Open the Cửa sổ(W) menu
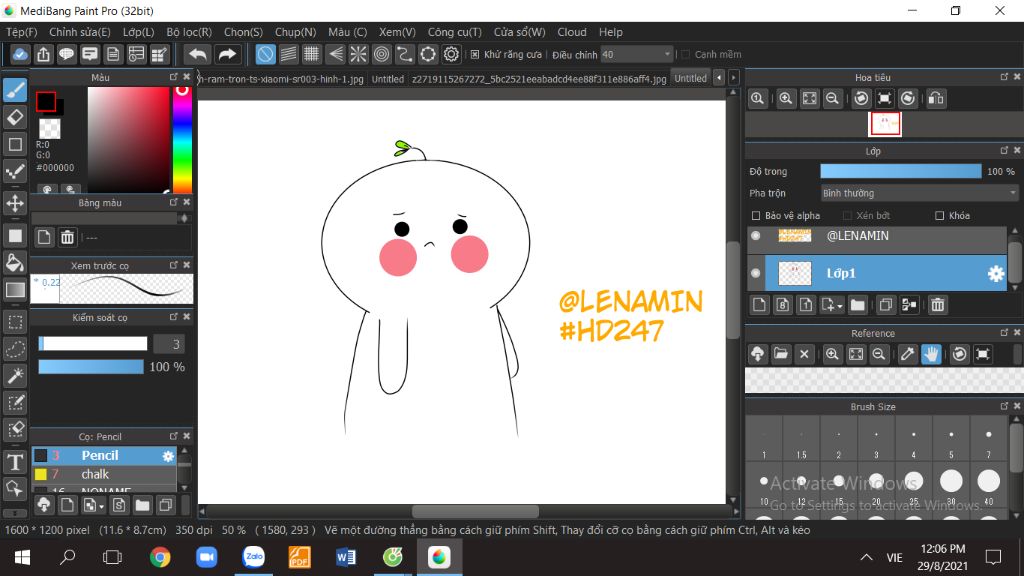 (x=519, y=32)
